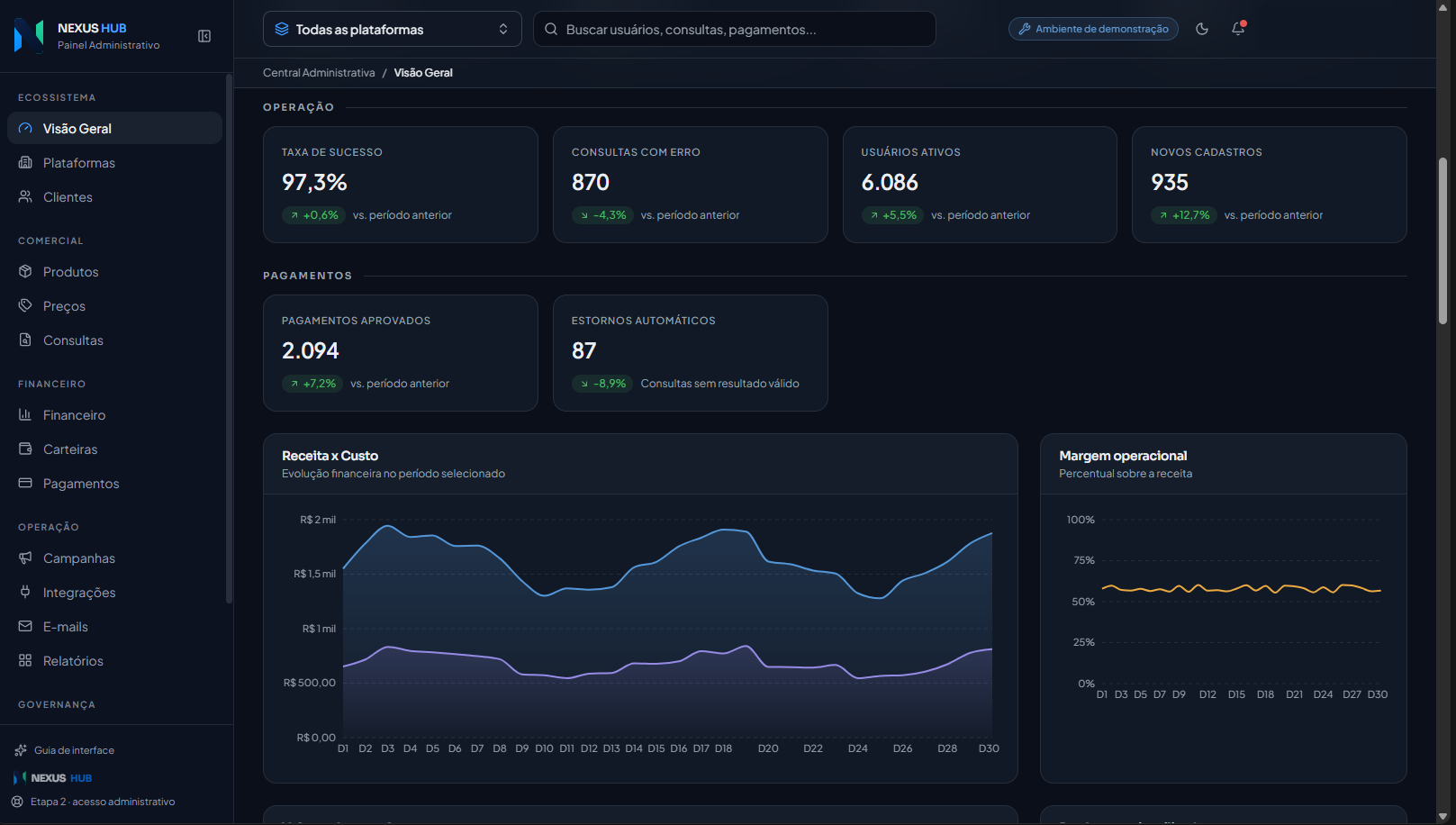
Task: Open Relatórios via its grid icon
Action: tap(25, 661)
